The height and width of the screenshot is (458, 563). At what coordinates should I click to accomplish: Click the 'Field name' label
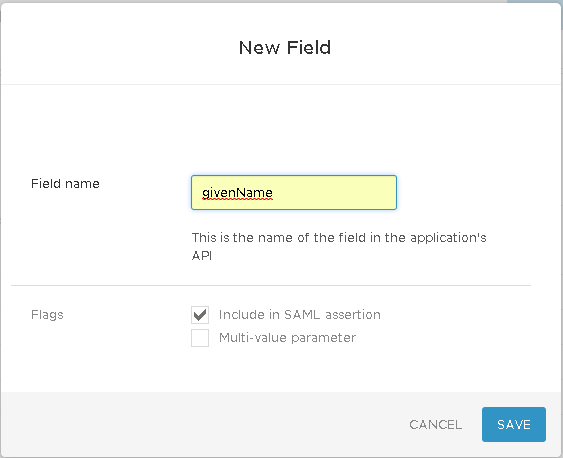tap(65, 183)
